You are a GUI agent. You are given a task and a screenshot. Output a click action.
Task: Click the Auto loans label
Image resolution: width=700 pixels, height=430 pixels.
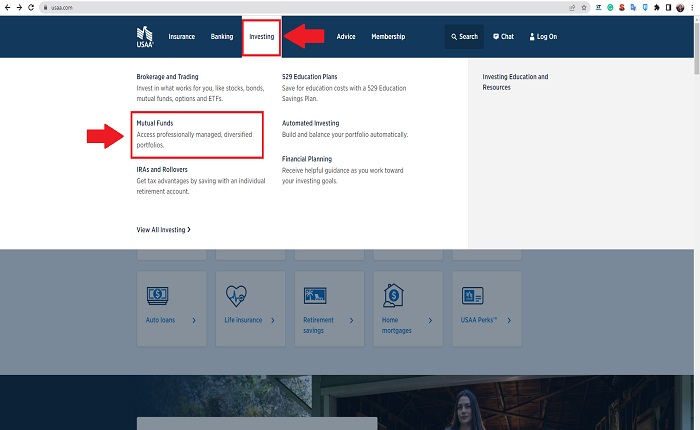coord(160,320)
